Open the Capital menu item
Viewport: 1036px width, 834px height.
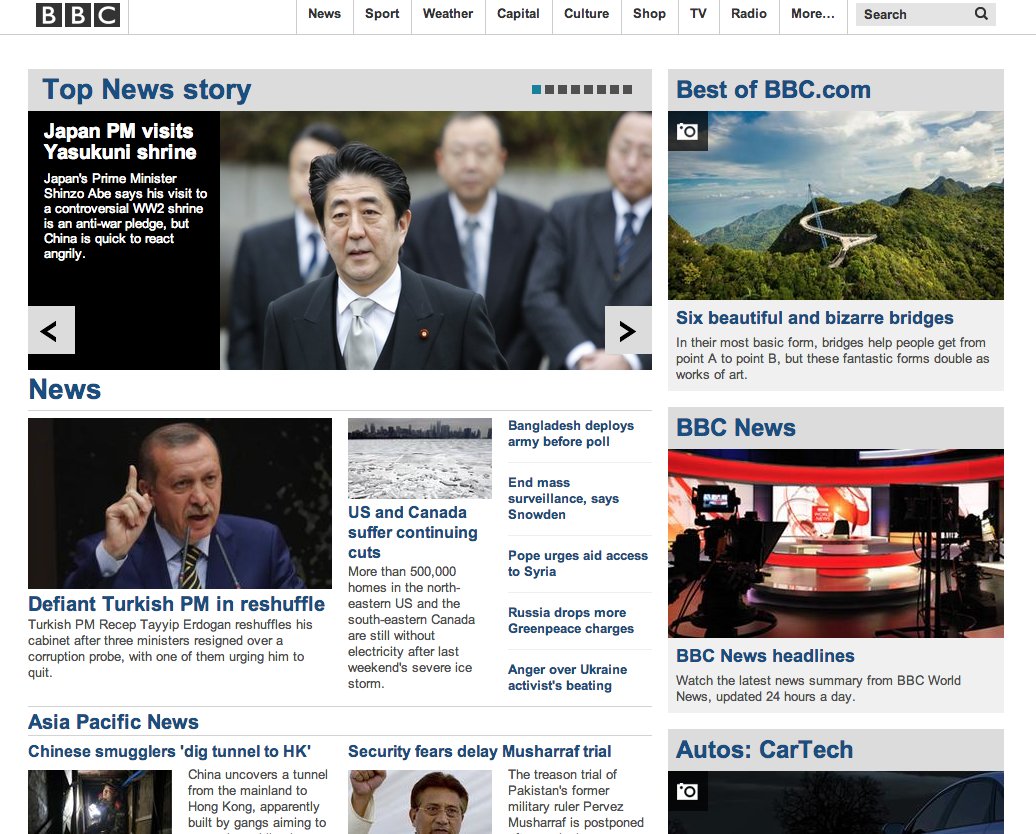click(x=518, y=14)
